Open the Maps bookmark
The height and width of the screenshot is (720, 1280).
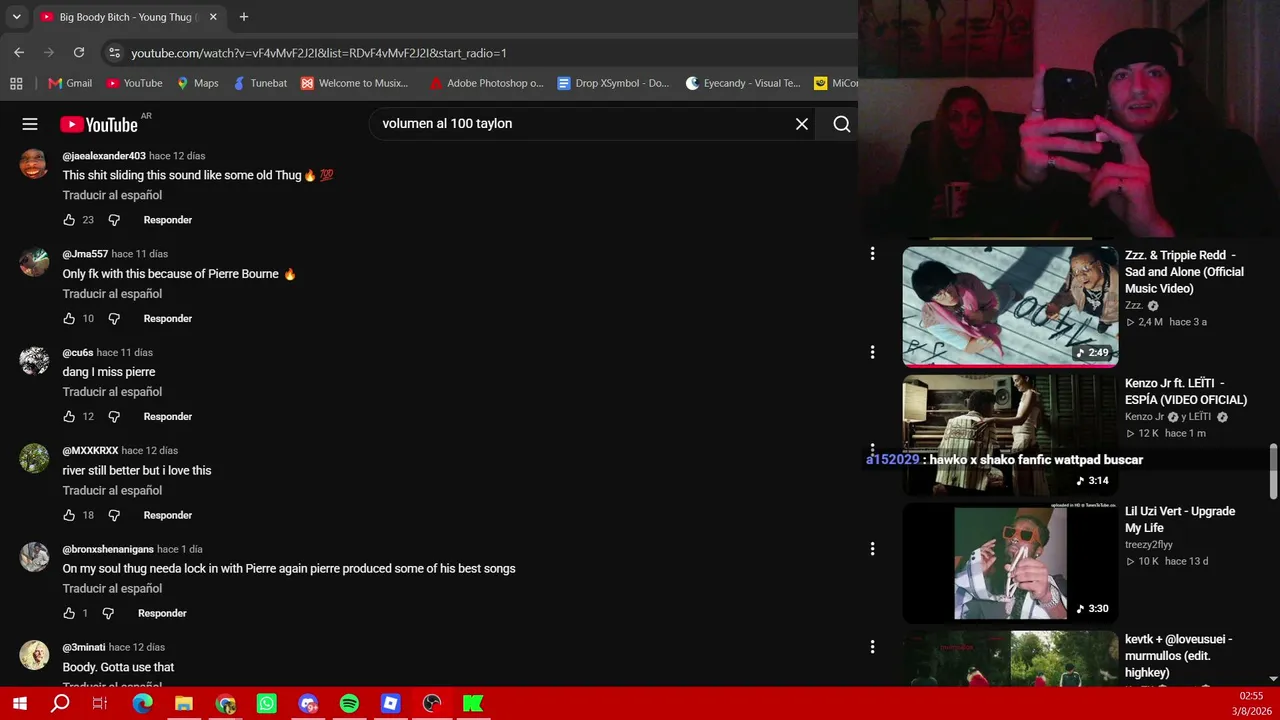click(197, 83)
